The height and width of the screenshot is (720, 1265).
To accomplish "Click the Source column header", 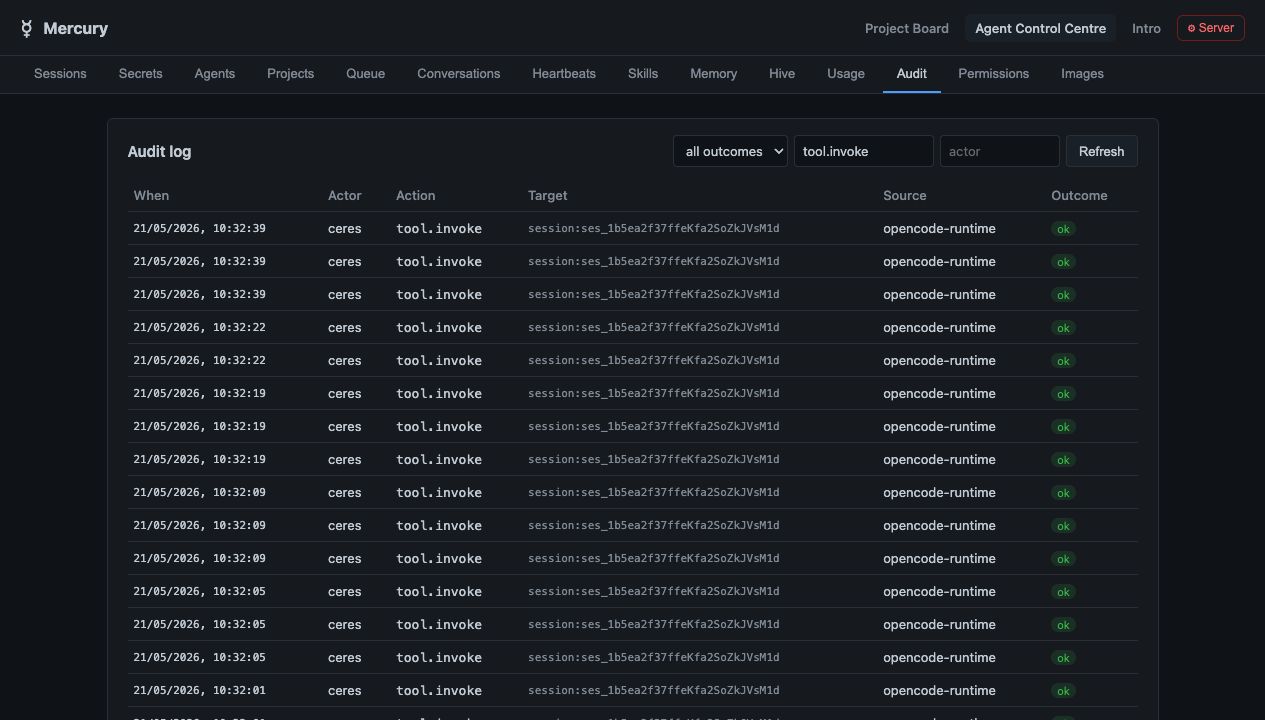I will (905, 196).
